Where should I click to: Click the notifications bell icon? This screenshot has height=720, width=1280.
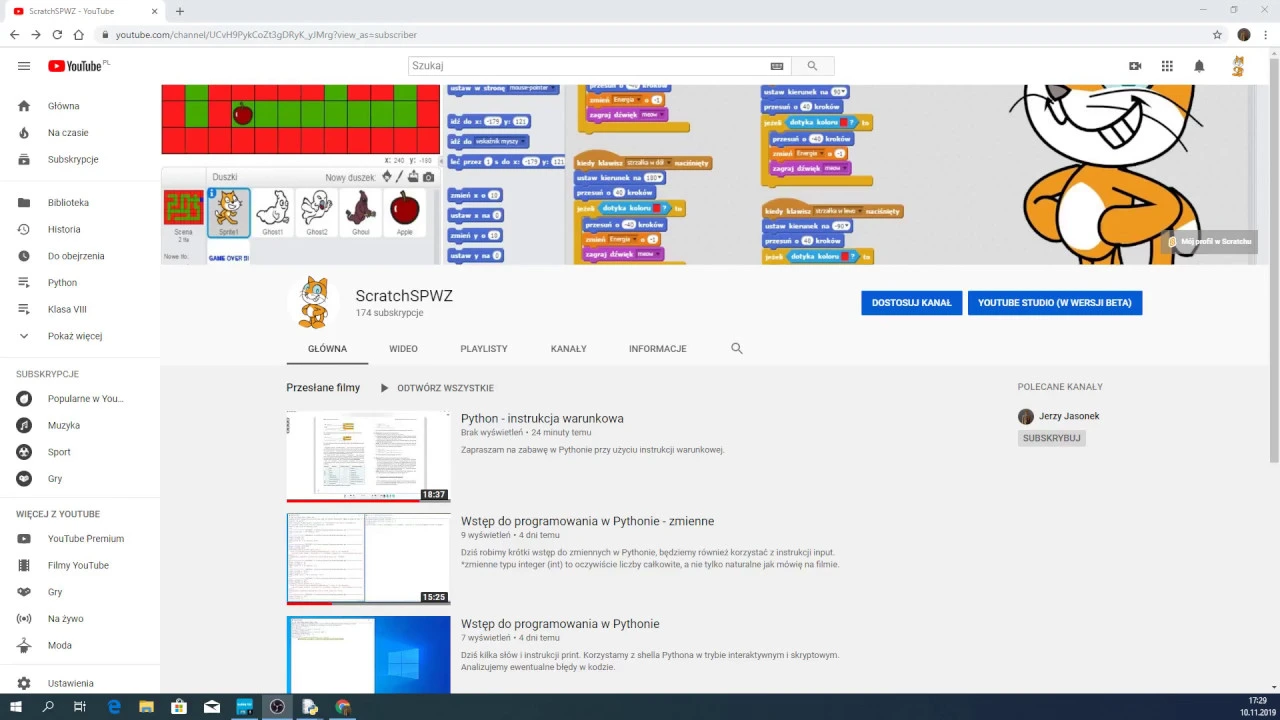(x=1199, y=66)
